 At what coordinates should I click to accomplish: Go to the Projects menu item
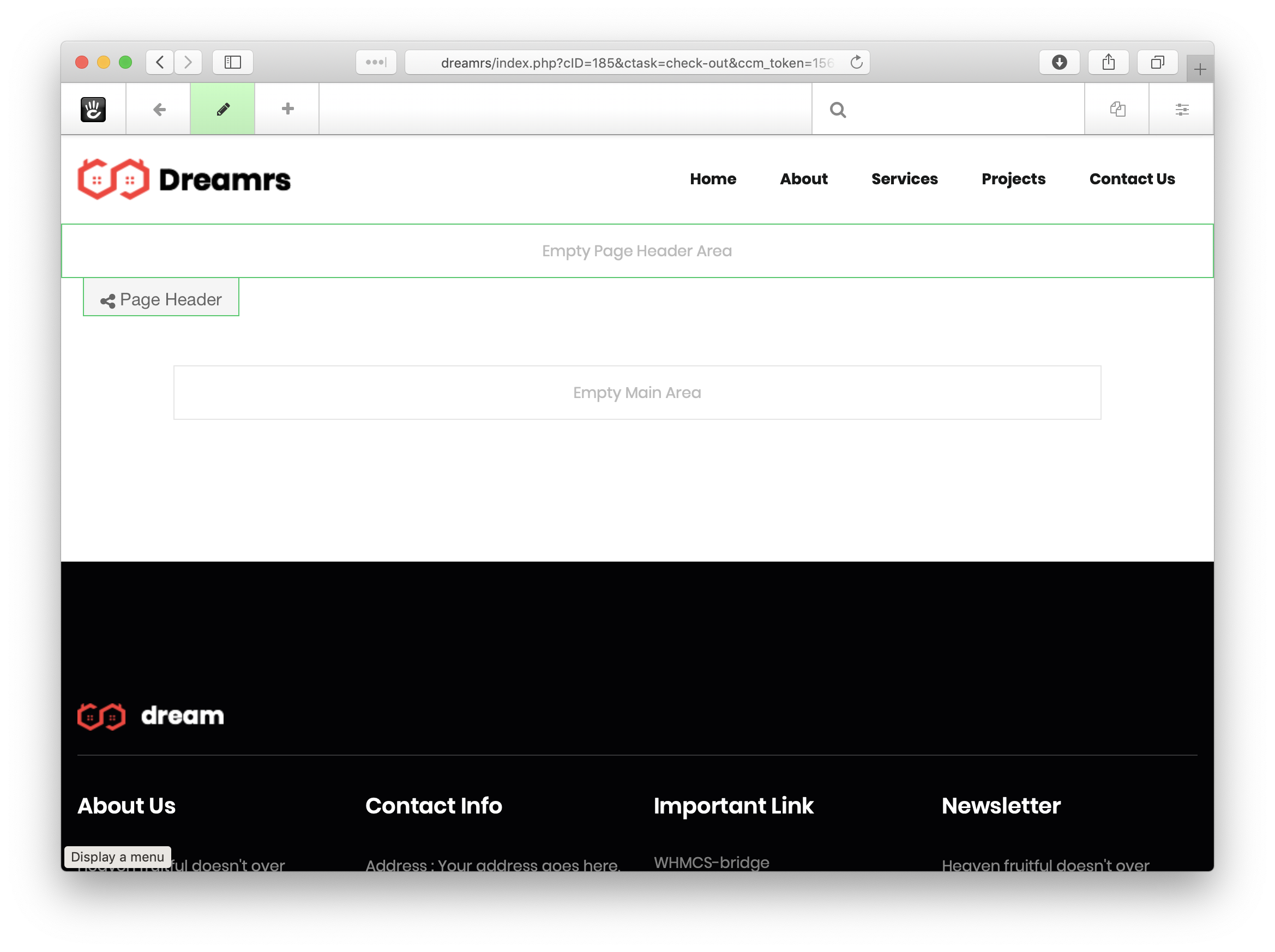click(x=1013, y=179)
